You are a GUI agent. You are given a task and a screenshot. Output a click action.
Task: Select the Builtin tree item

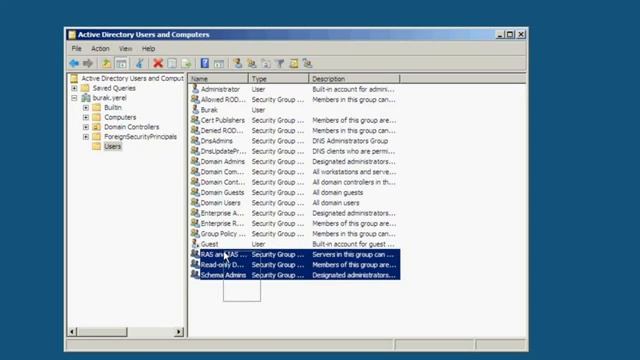113,107
